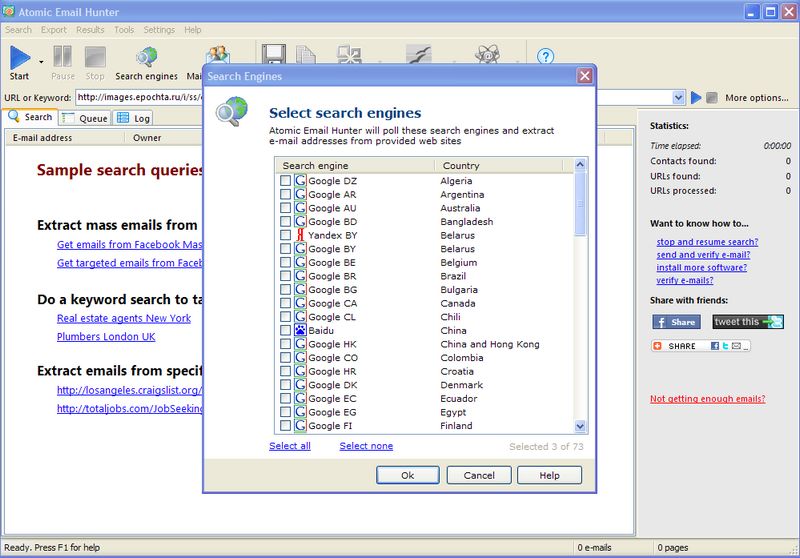This screenshot has width=800, height=558.
Task: Click 'Plumbers London UK' sample link
Action: tap(106, 337)
